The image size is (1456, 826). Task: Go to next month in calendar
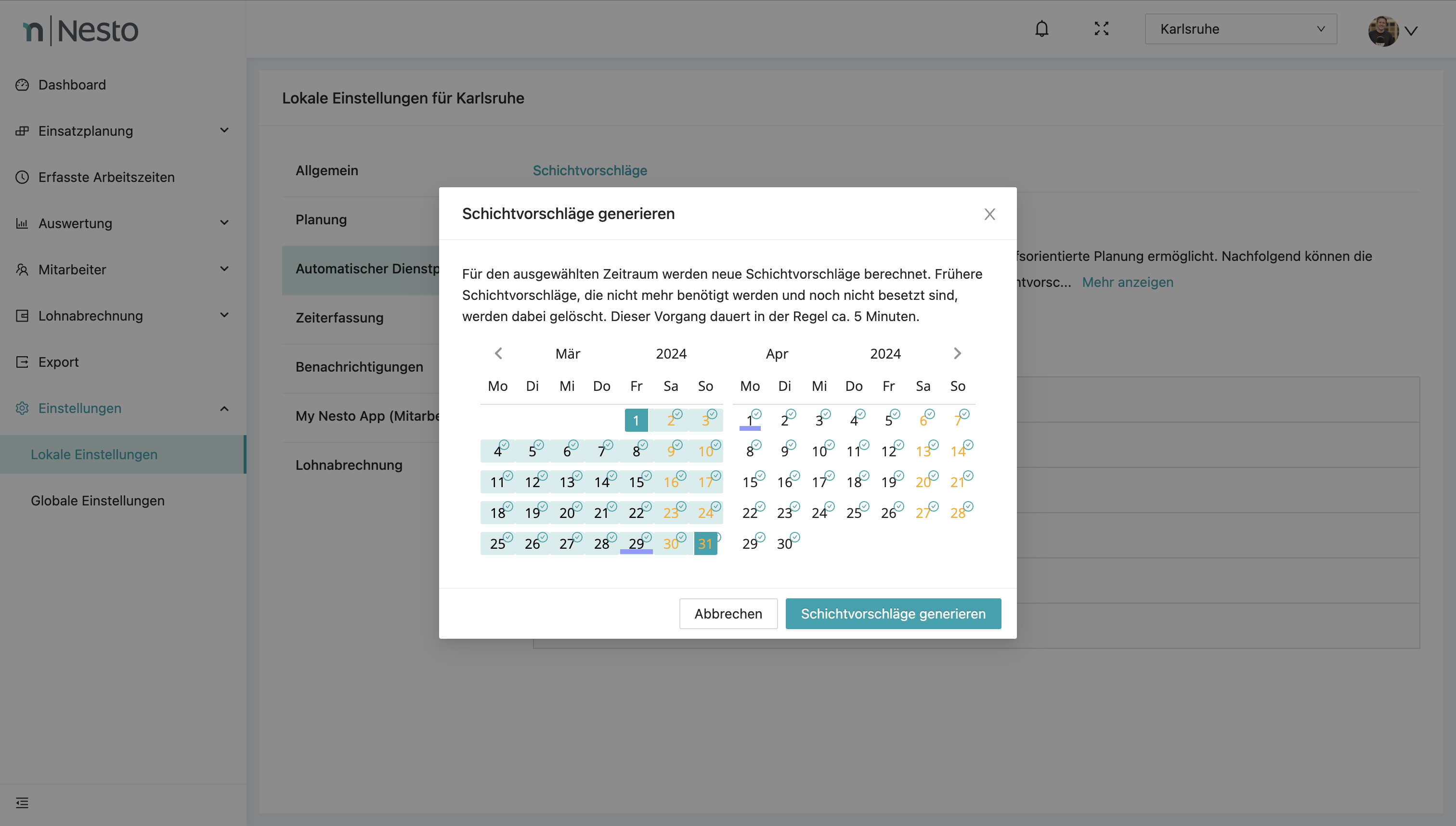point(957,353)
